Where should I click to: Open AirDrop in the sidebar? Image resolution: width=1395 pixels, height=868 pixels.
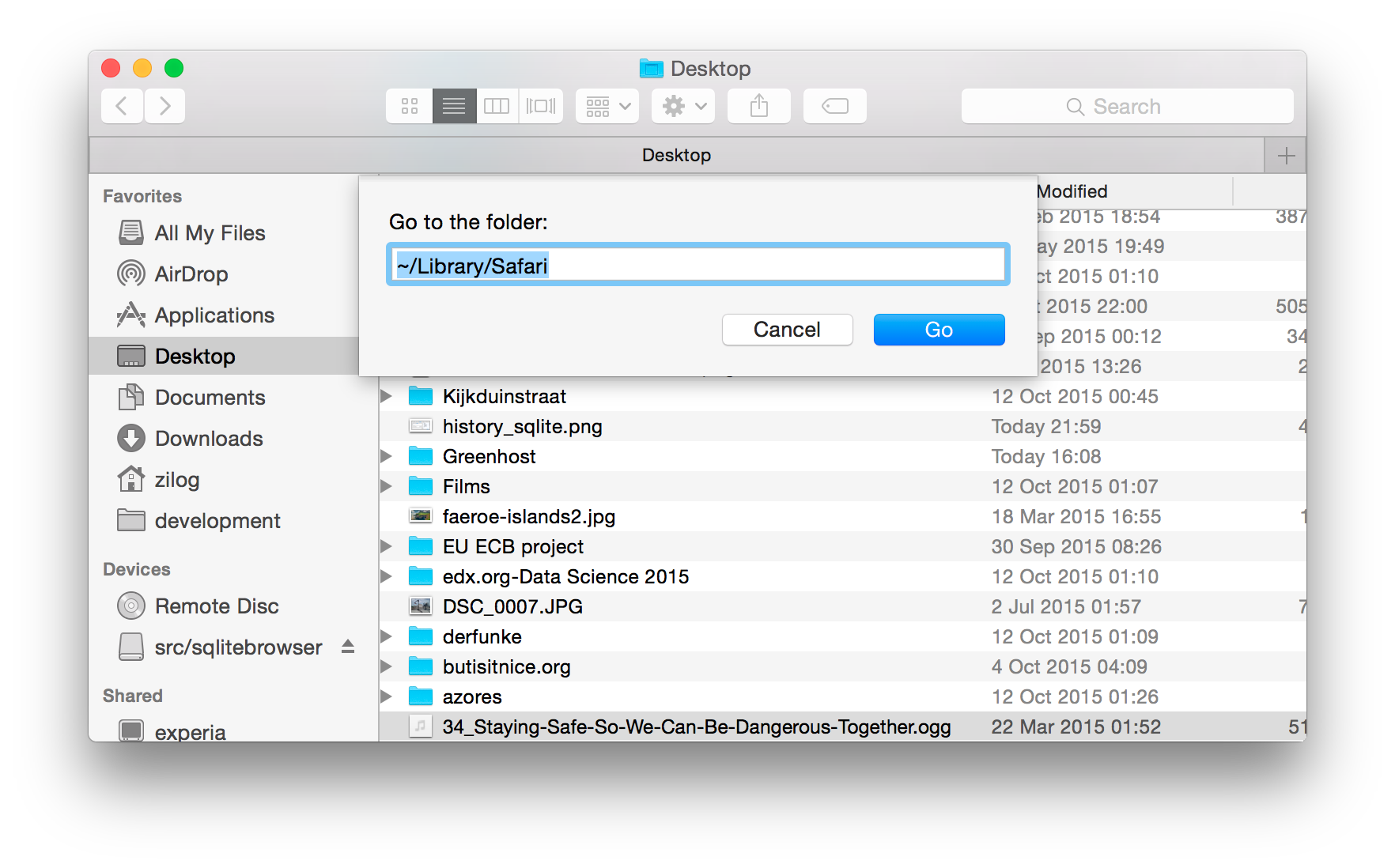click(x=191, y=274)
